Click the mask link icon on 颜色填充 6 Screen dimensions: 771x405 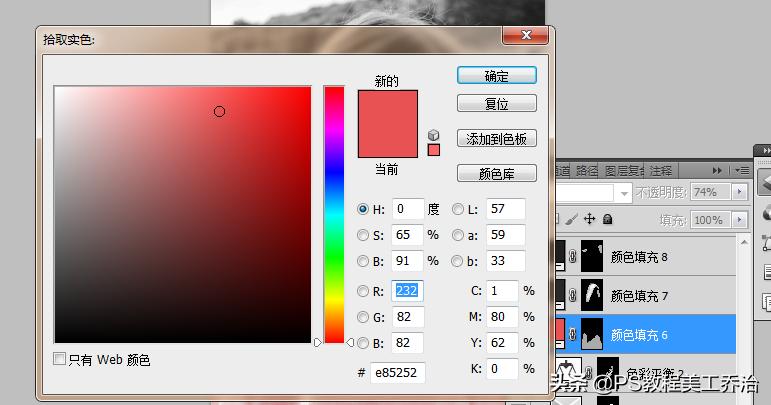click(x=573, y=334)
